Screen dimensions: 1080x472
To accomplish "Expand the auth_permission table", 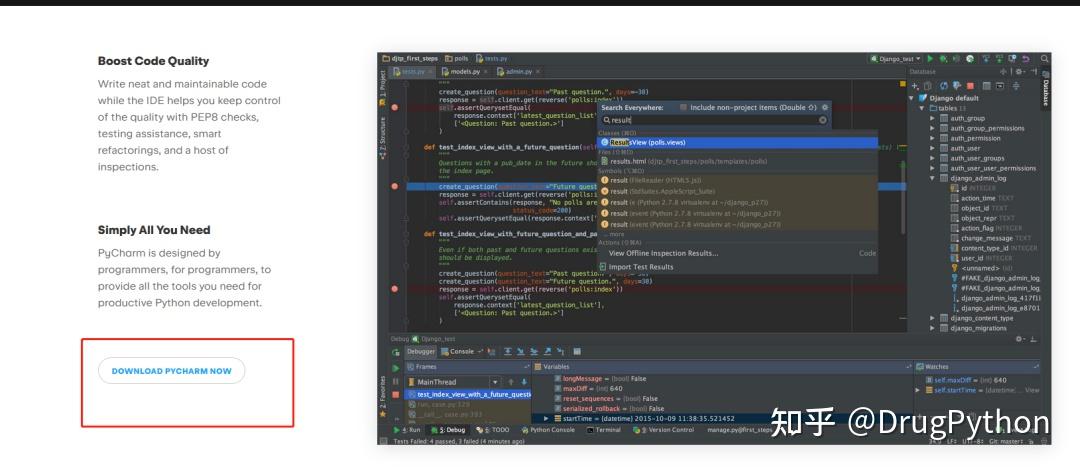I will pyautogui.click(x=933, y=138).
